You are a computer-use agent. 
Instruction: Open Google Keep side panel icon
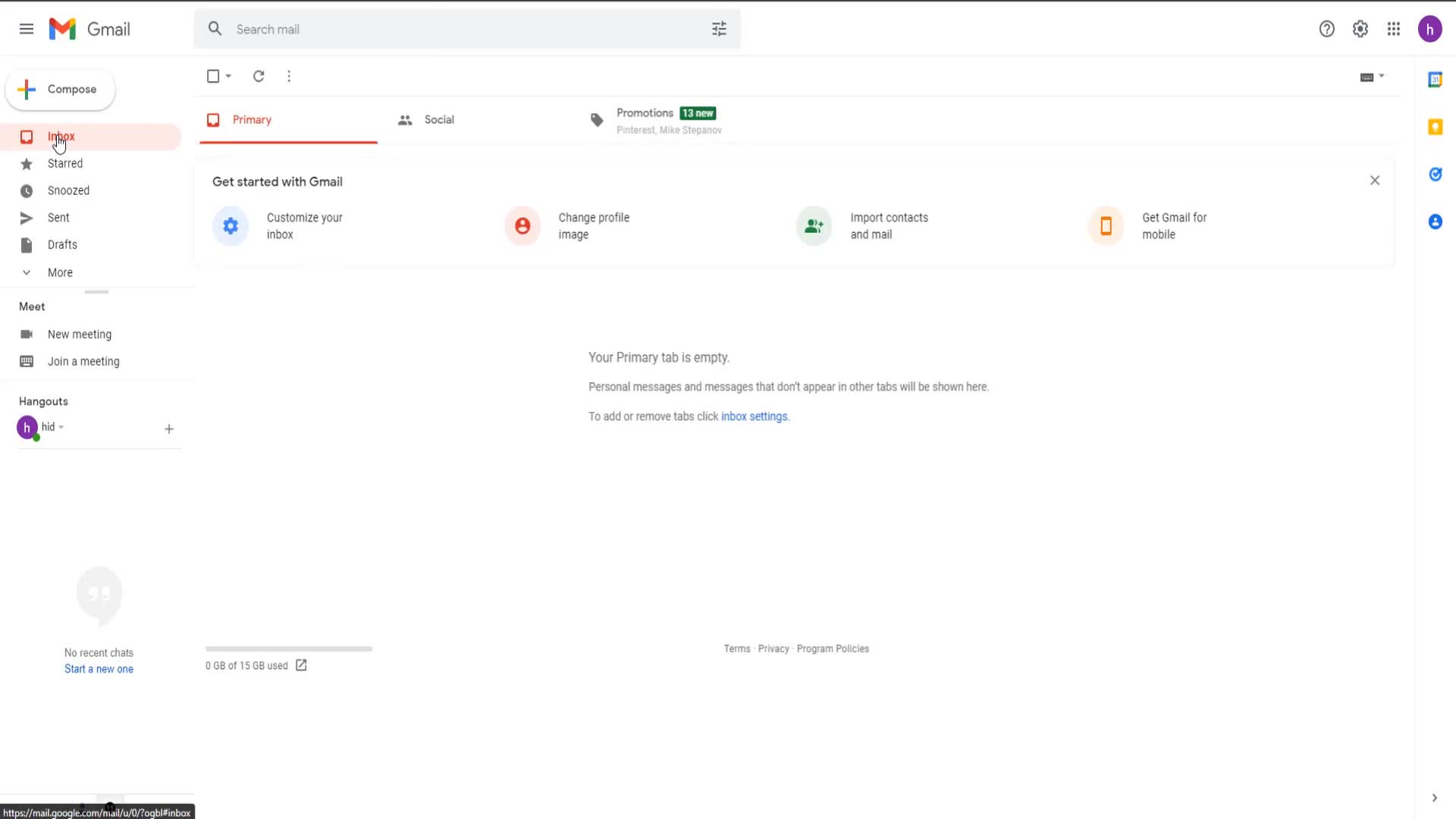pos(1435,127)
